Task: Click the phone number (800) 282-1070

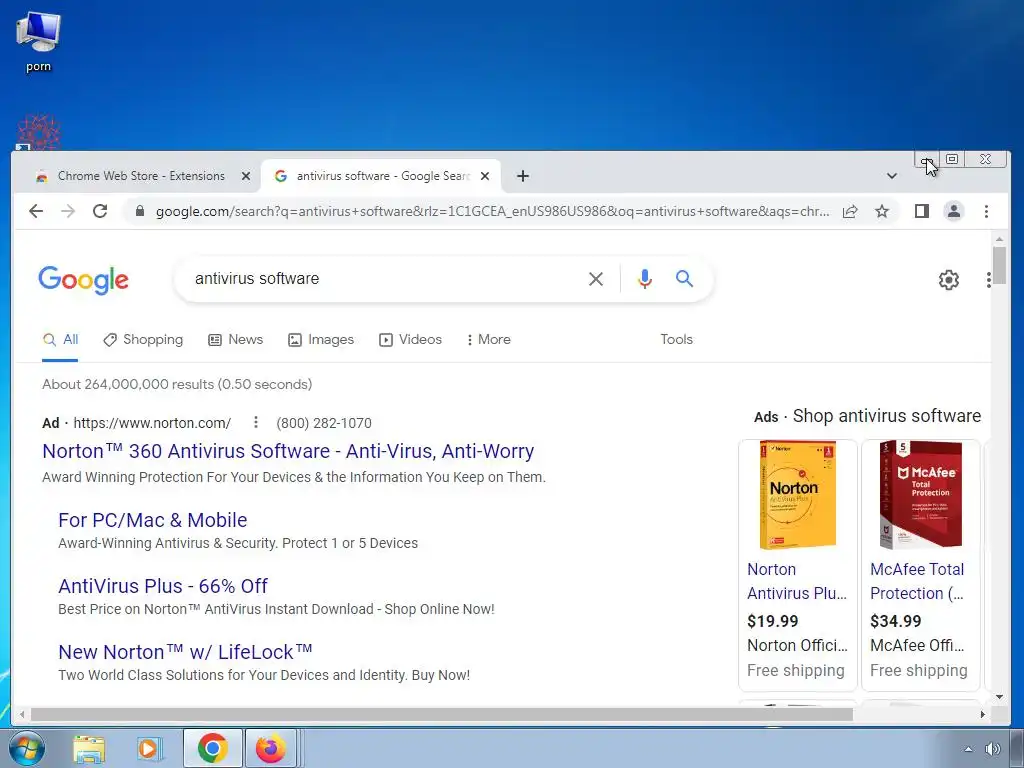Action: [324, 423]
